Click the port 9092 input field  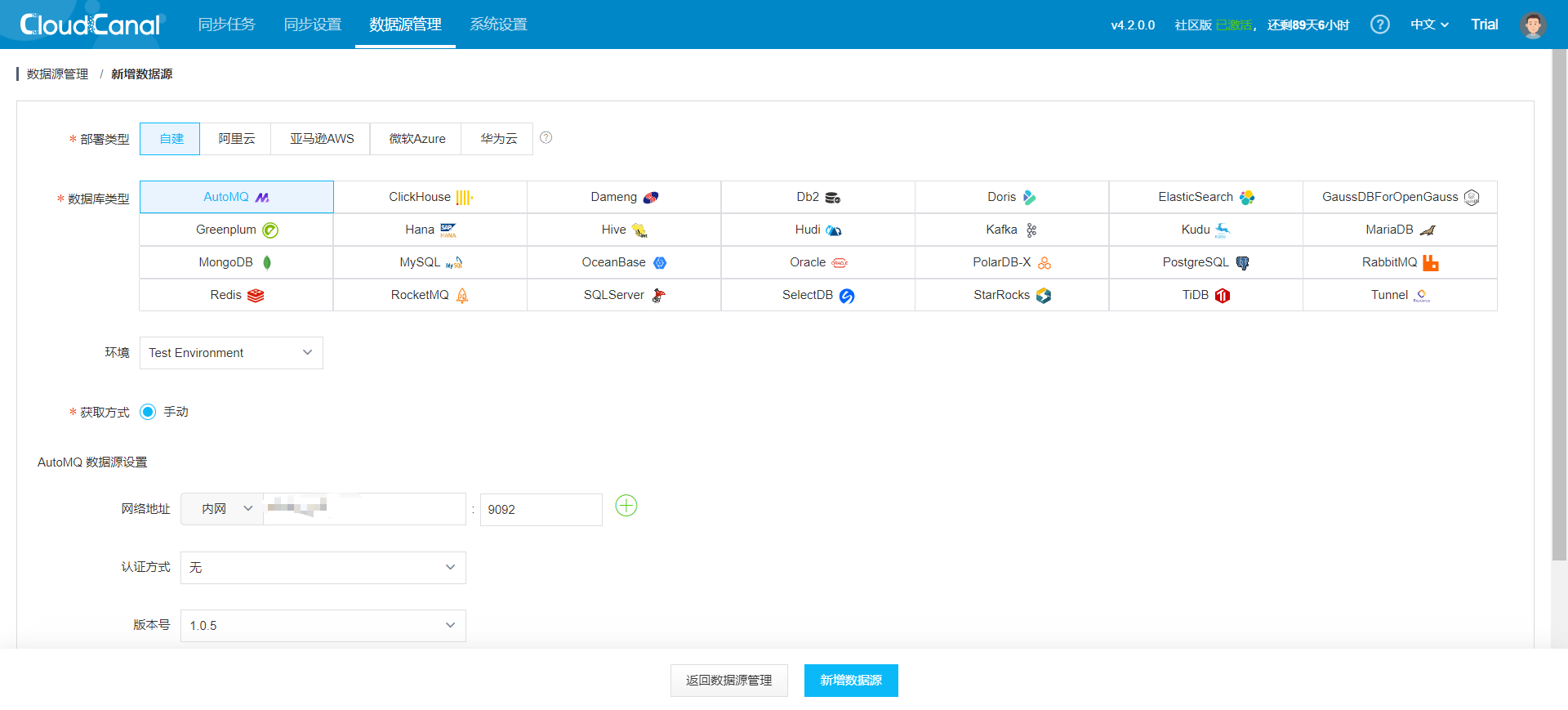(x=541, y=510)
